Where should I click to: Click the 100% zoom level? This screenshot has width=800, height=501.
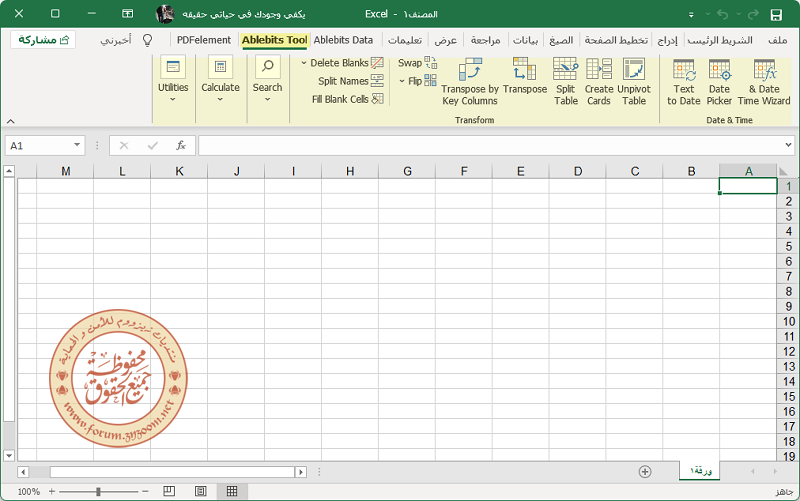(x=29, y=492)
